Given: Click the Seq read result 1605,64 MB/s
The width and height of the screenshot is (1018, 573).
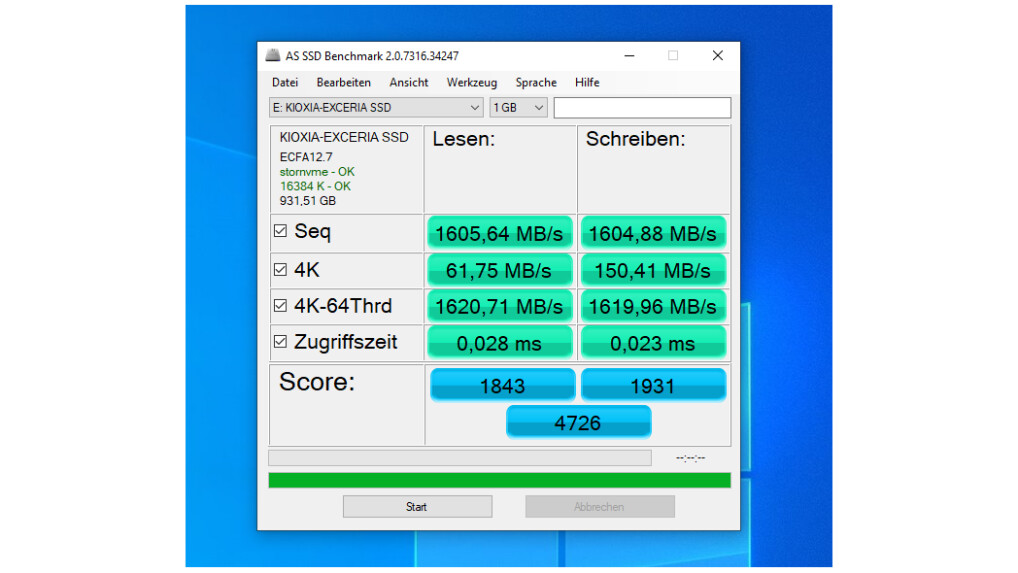Looking at the screenshot, I should [499, 233].
